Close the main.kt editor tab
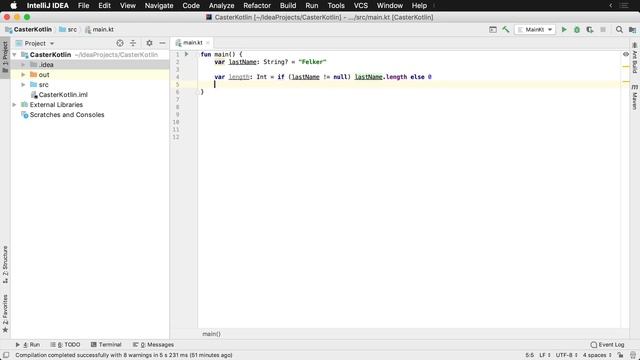The height and width of the screenshot is (360, 640). click(208, 42)
